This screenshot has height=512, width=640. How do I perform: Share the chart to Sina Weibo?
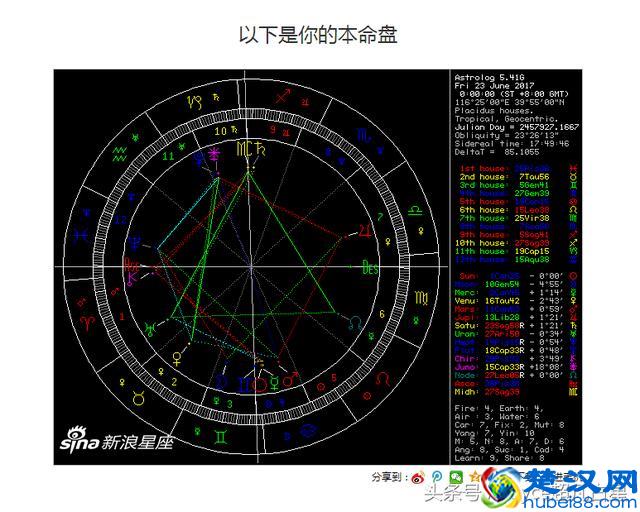click(x=418, y=477)
